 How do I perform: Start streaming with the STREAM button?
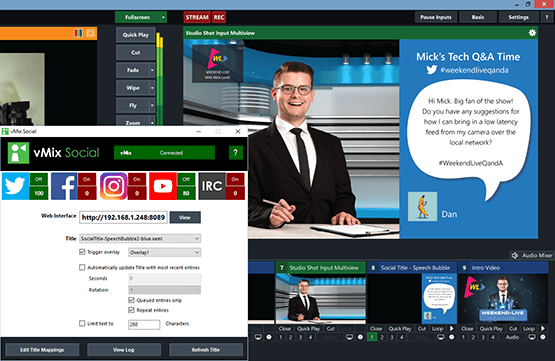(x=197, y=17)
